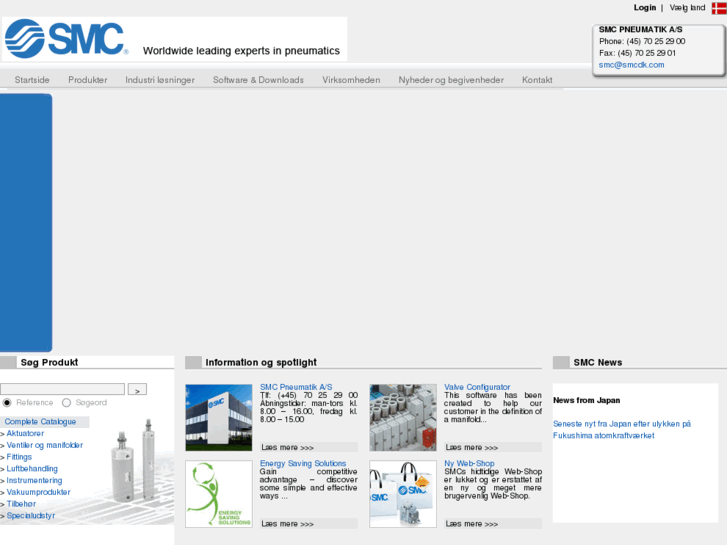Select the Søgeord radio button
Viewport: 727px width, 545px height.
tap(66, 403)
